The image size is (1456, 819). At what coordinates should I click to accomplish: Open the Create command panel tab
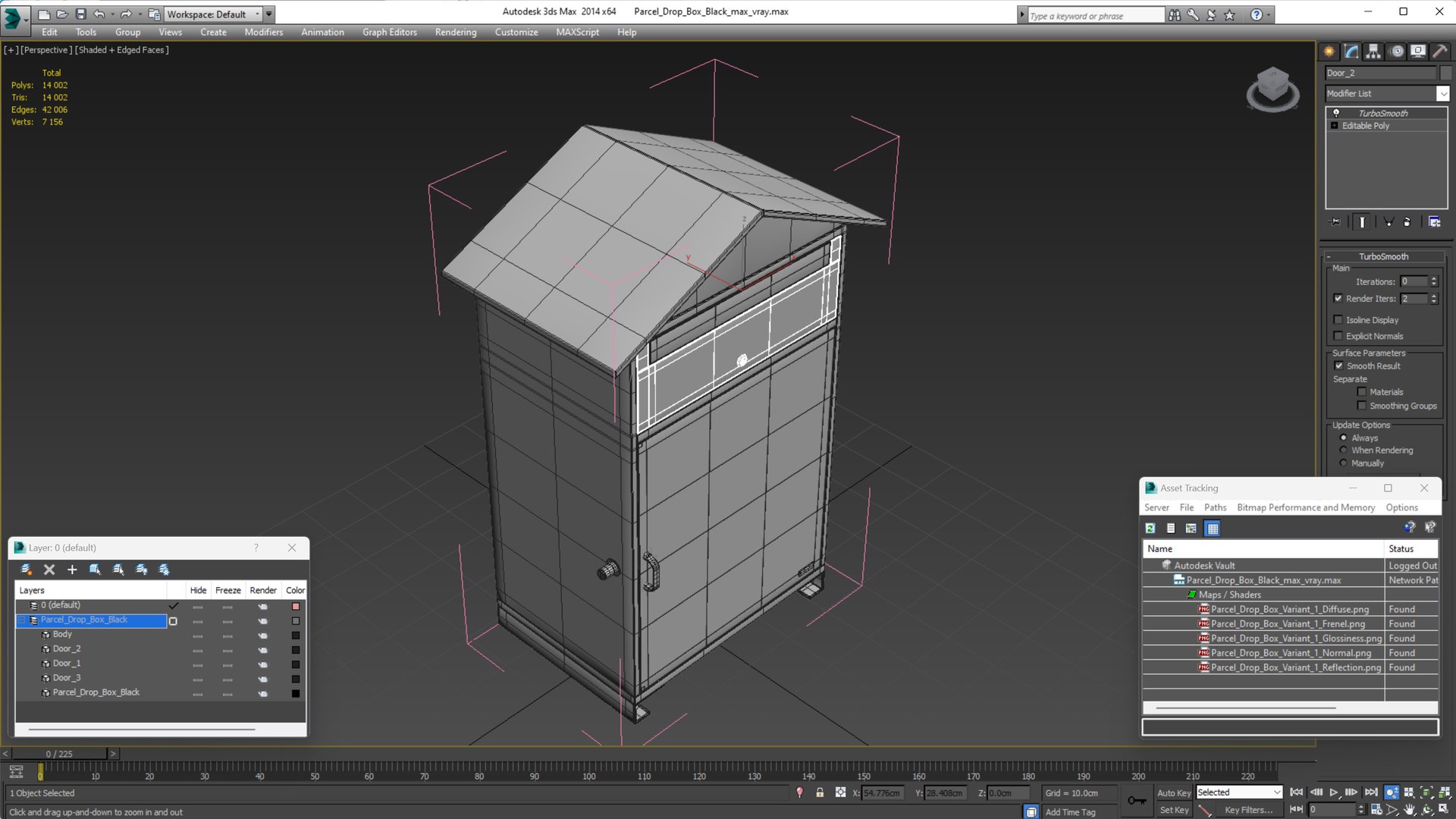click(x=1329, y=52)
